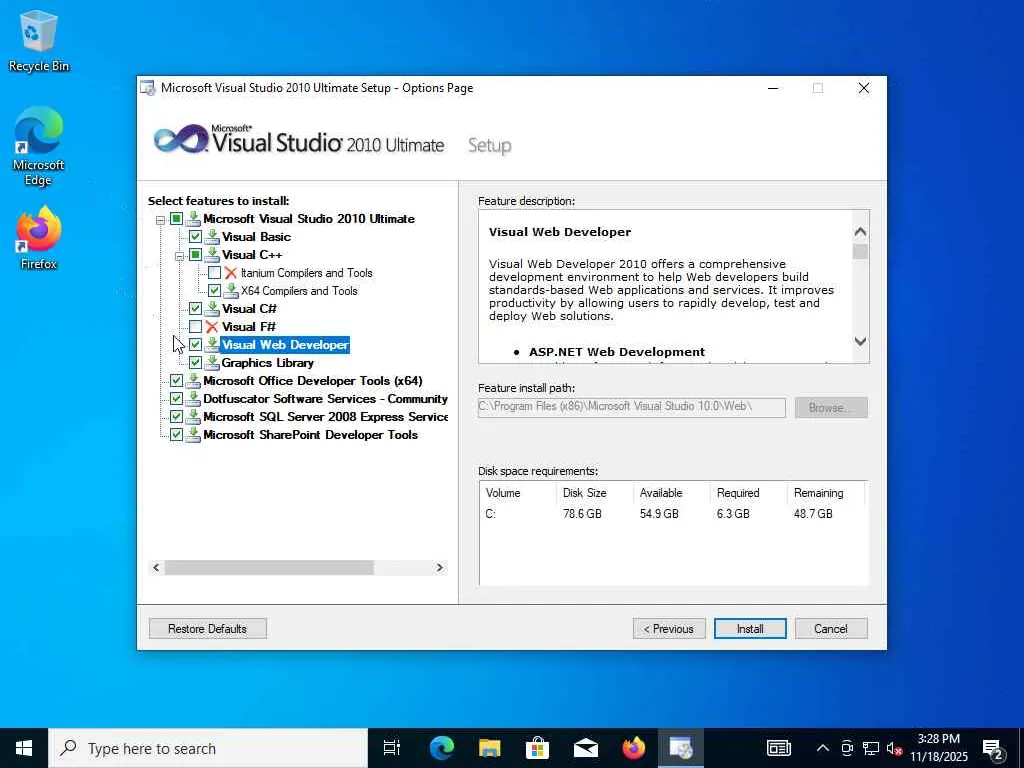Click red X icon beside Itanium Compilers
Screen dimensions: 1024x768
coord(231,273)
